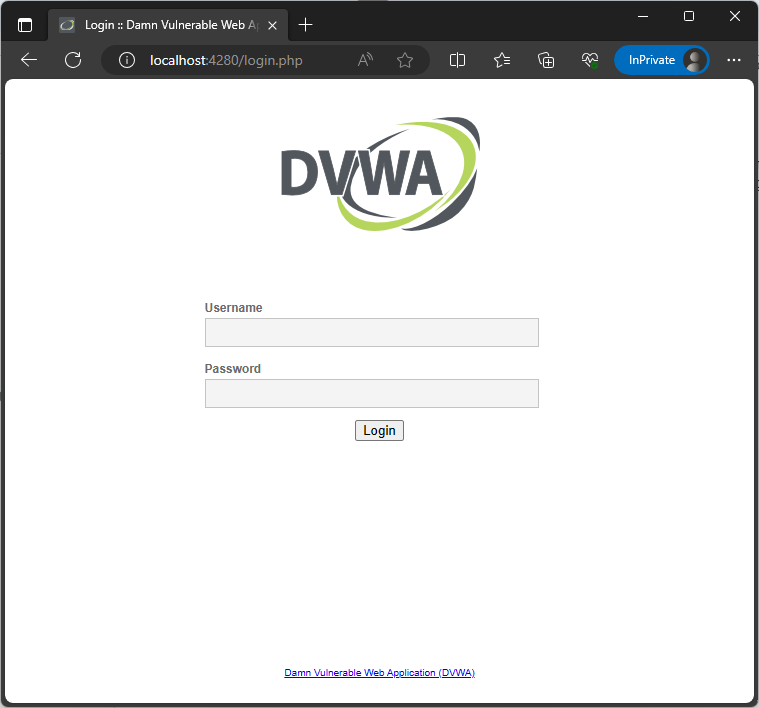
Task: Add this page to favorites star
Action: pyautogui.click(x=405, y=60)
